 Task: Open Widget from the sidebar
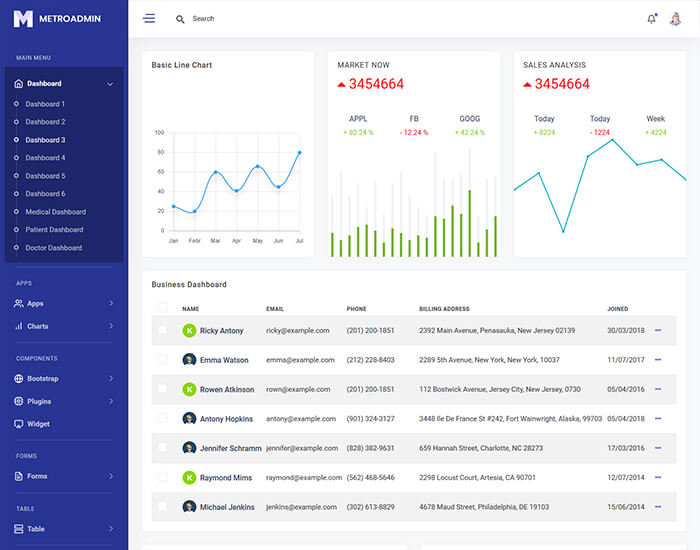coord(38,424)
